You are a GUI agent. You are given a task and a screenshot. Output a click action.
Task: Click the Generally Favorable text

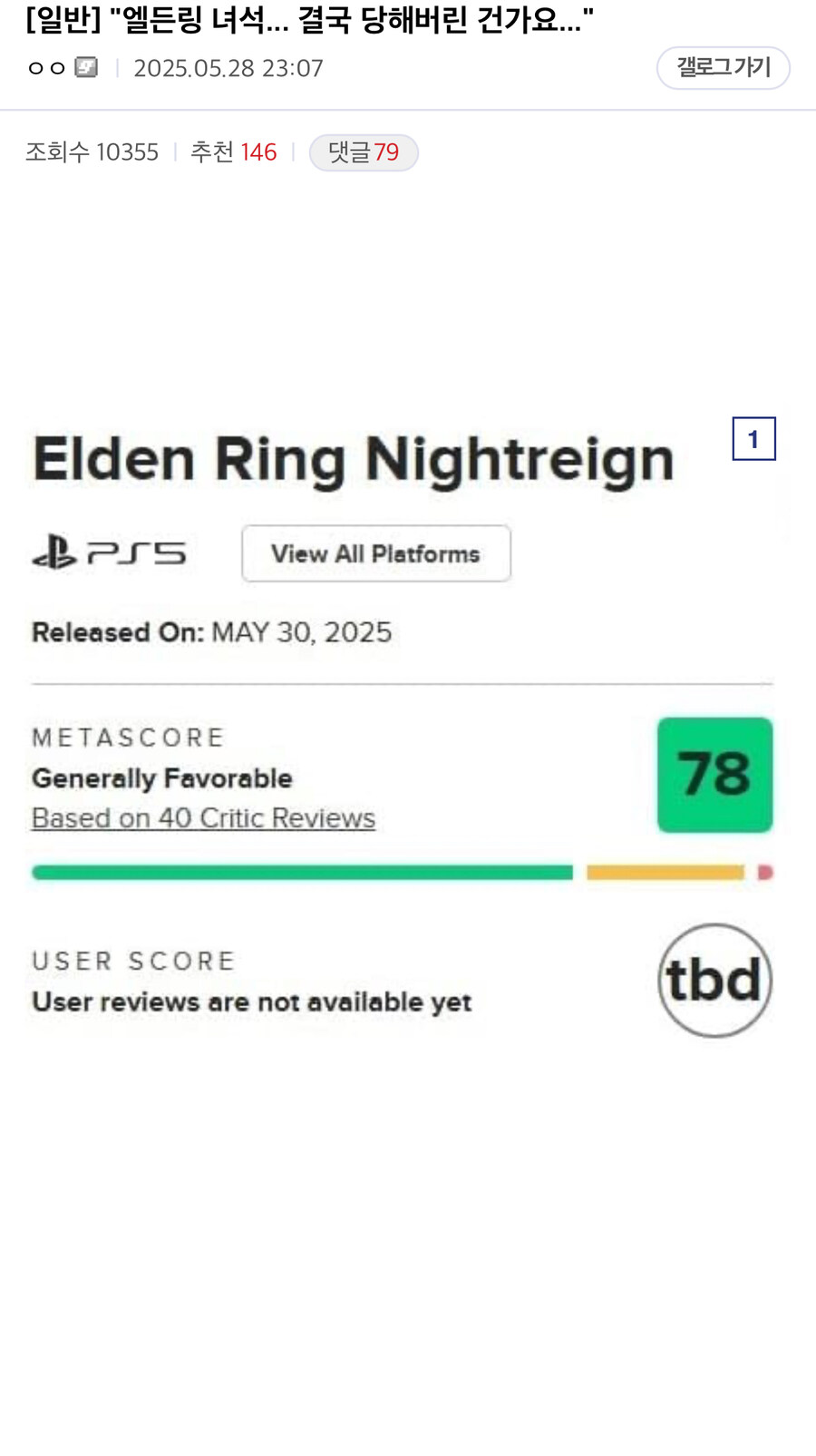(x=162, y=778)
